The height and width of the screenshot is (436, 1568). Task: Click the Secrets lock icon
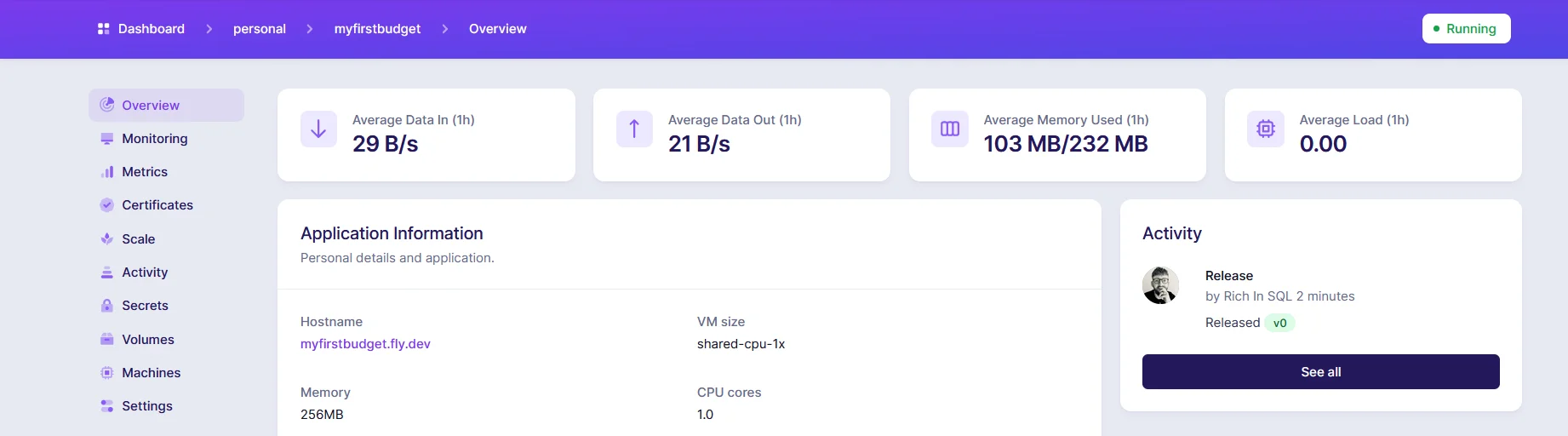click(107, 306)
